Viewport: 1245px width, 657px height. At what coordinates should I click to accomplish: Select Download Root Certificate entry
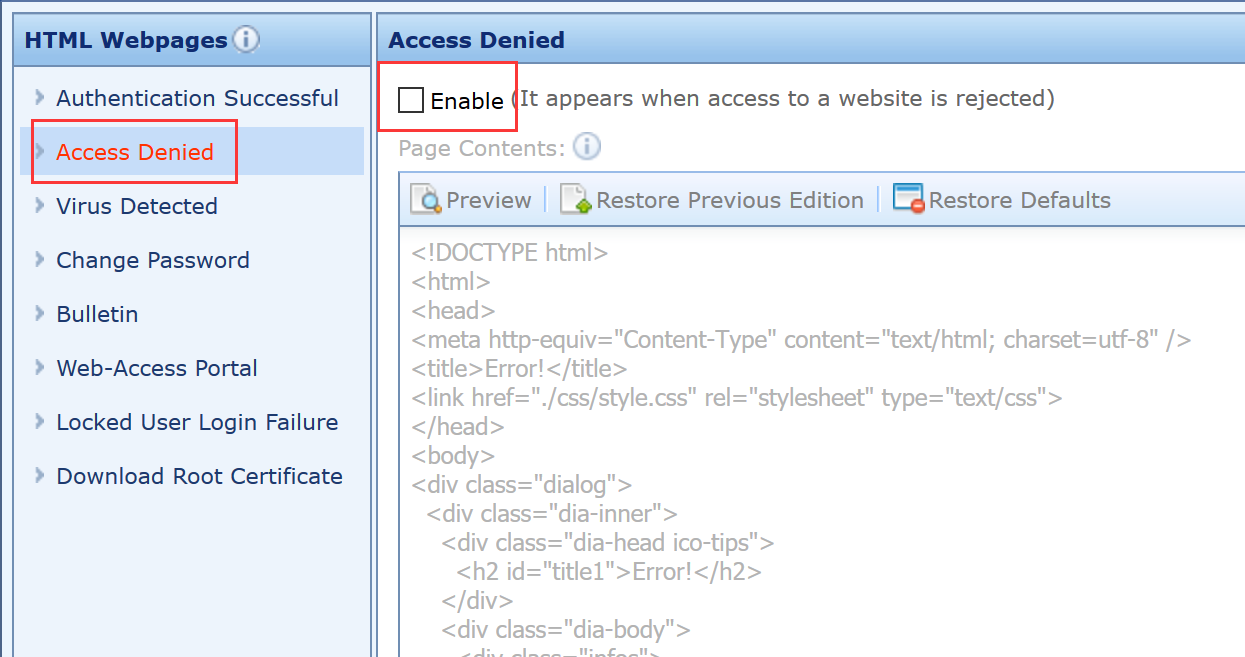coord(199,476)
